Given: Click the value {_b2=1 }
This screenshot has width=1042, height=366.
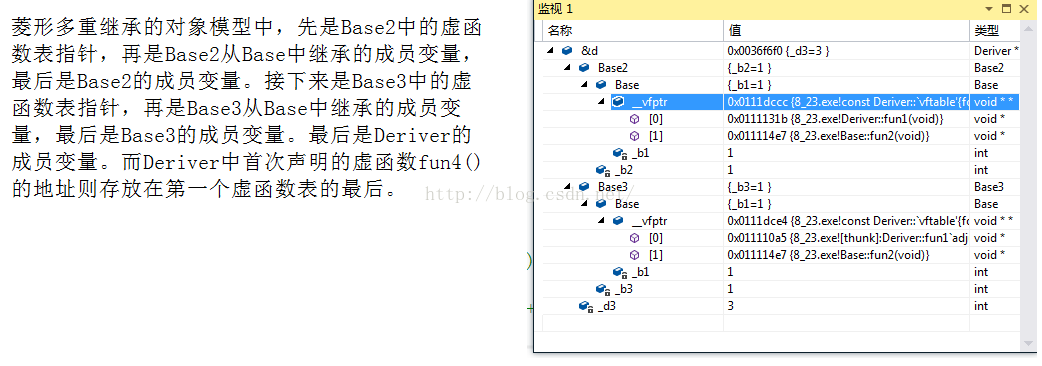Looking at the screenshot, I should pos(750,68).
